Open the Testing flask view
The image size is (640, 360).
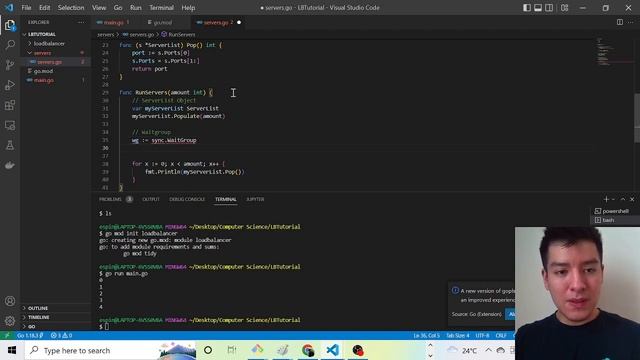[x=10, y=145]
